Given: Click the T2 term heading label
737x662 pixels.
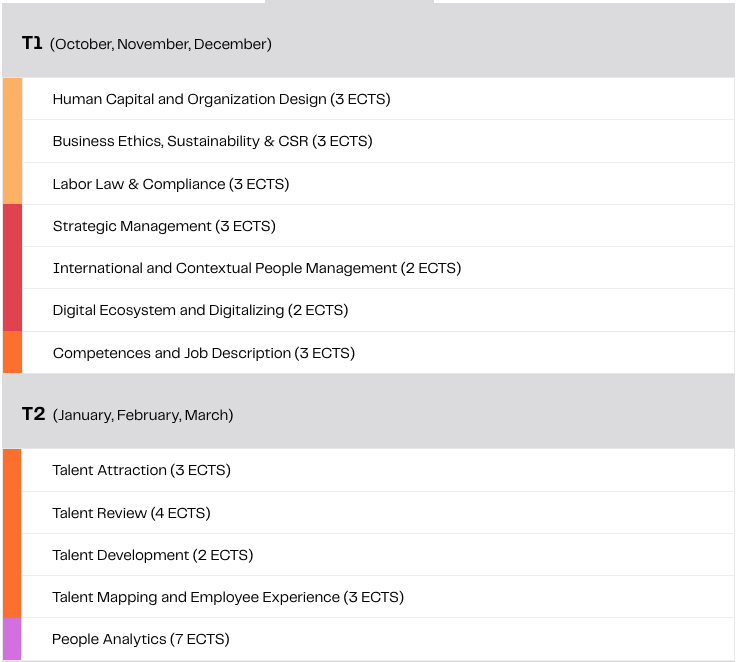Looking at the screenshot, I should 33,414.
